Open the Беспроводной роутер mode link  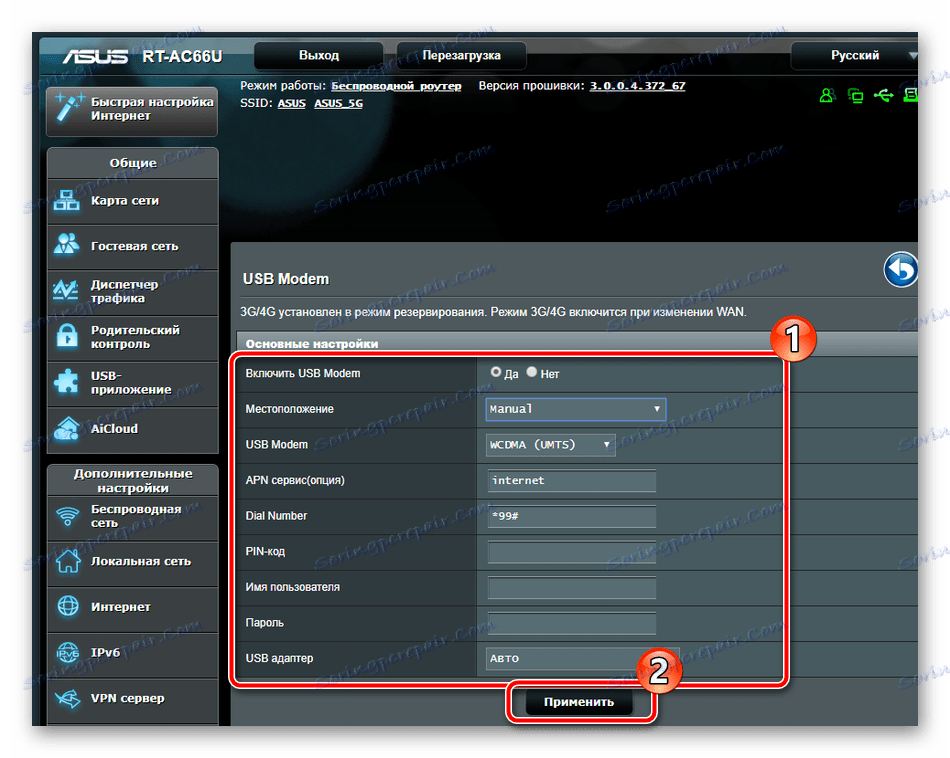(x=396, y=86)
